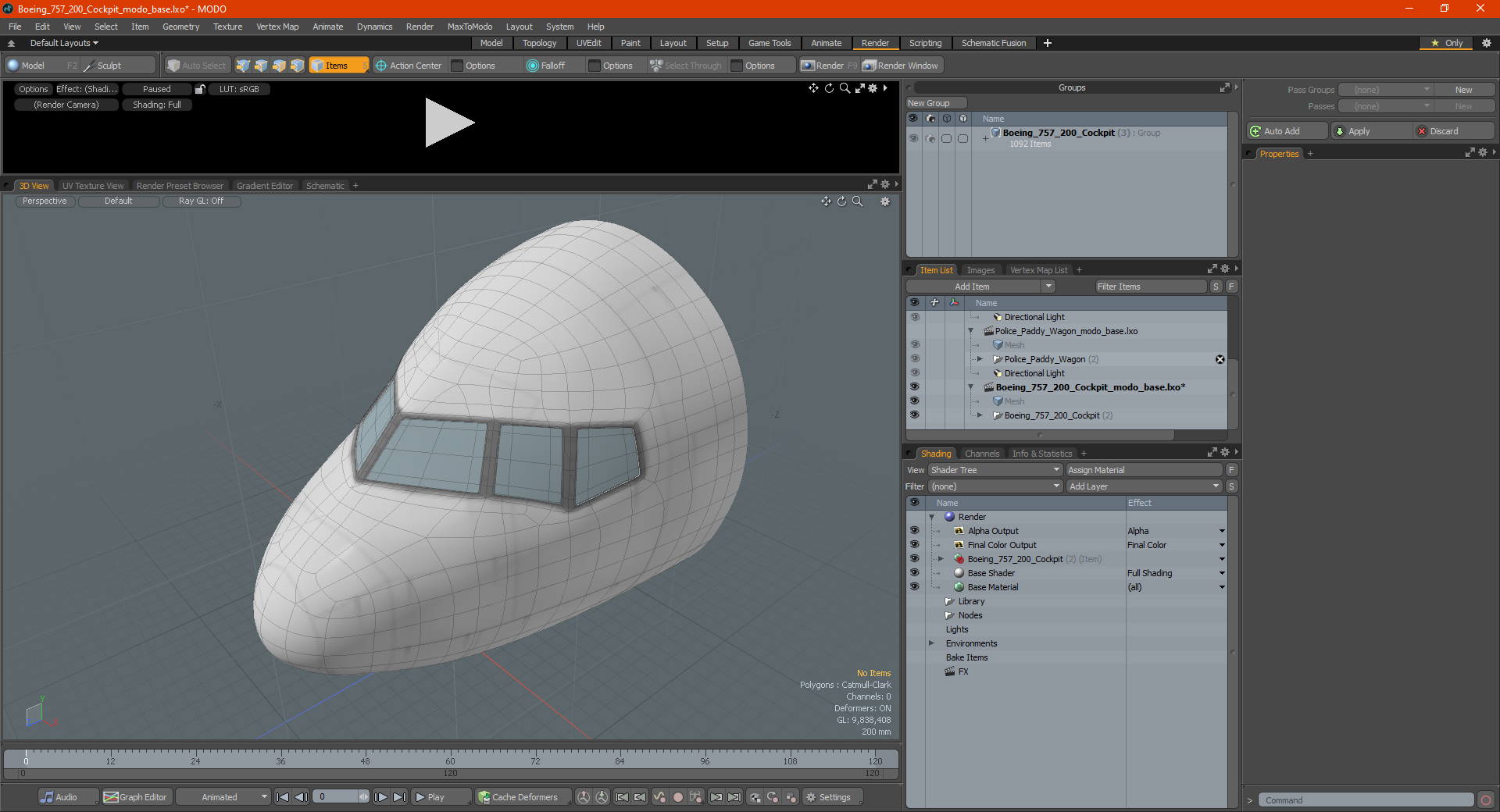Switch to Topology layout tab
Image resolution: width=1500 pixels, height=812 pixels.
539,43
